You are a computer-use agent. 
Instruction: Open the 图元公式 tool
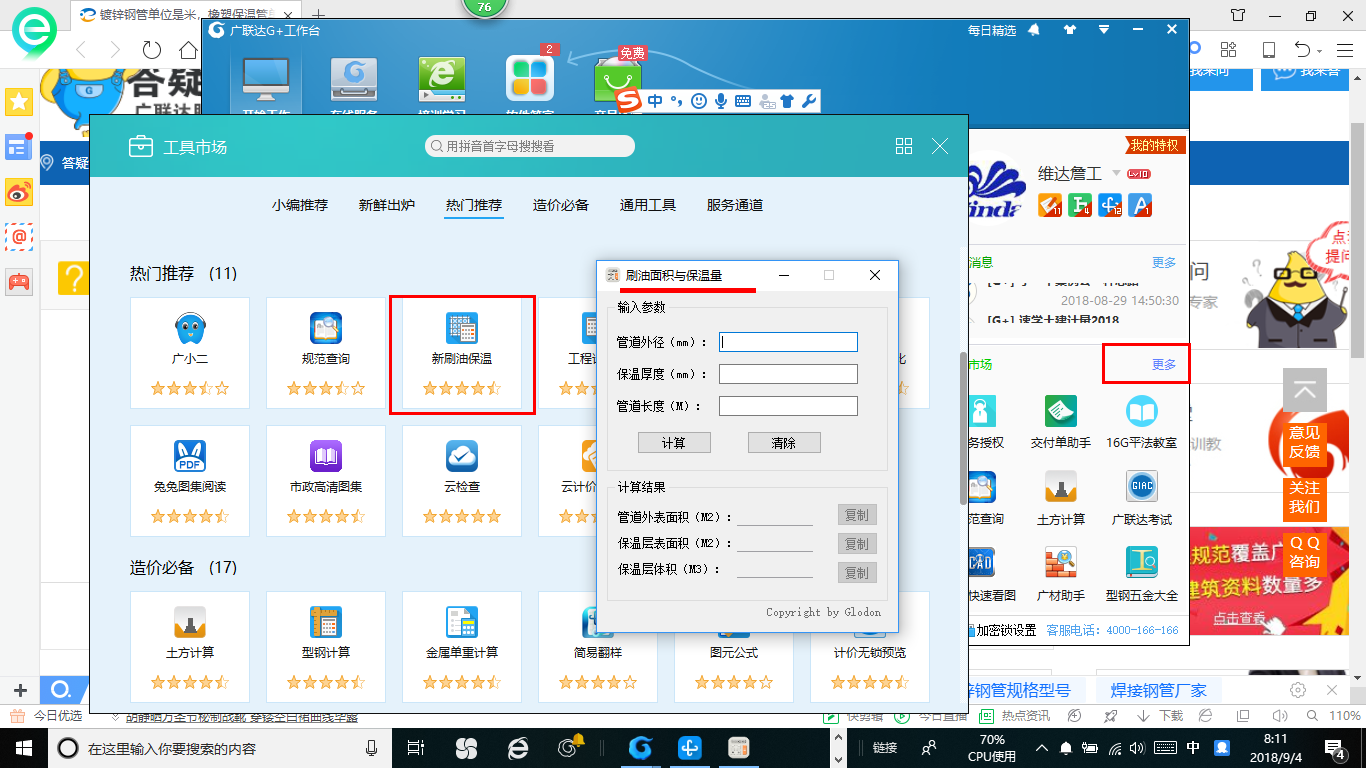click(x=734, y=646)
